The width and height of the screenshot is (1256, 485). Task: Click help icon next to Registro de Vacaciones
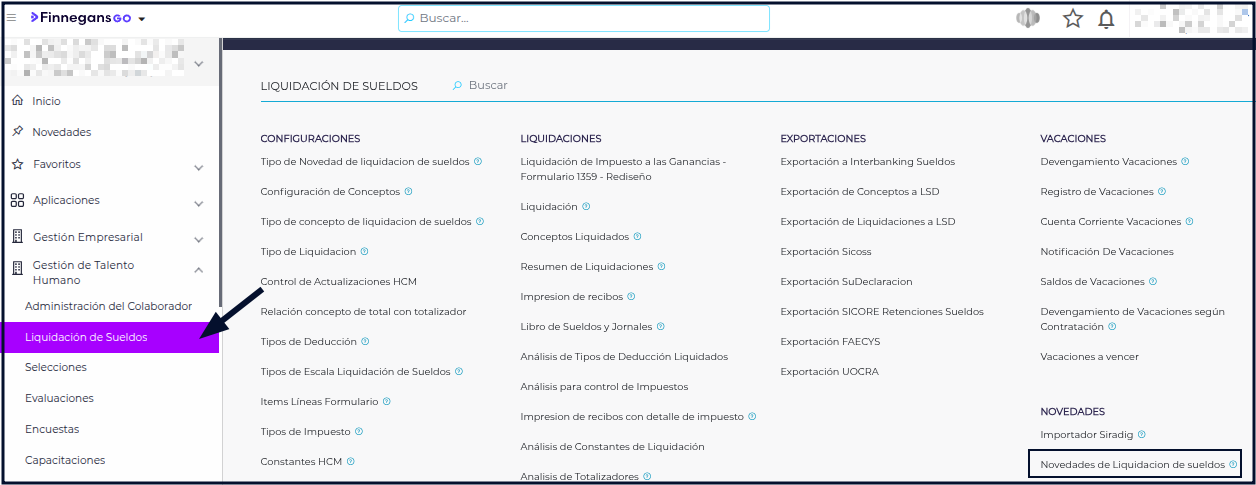pos(1161,191)
